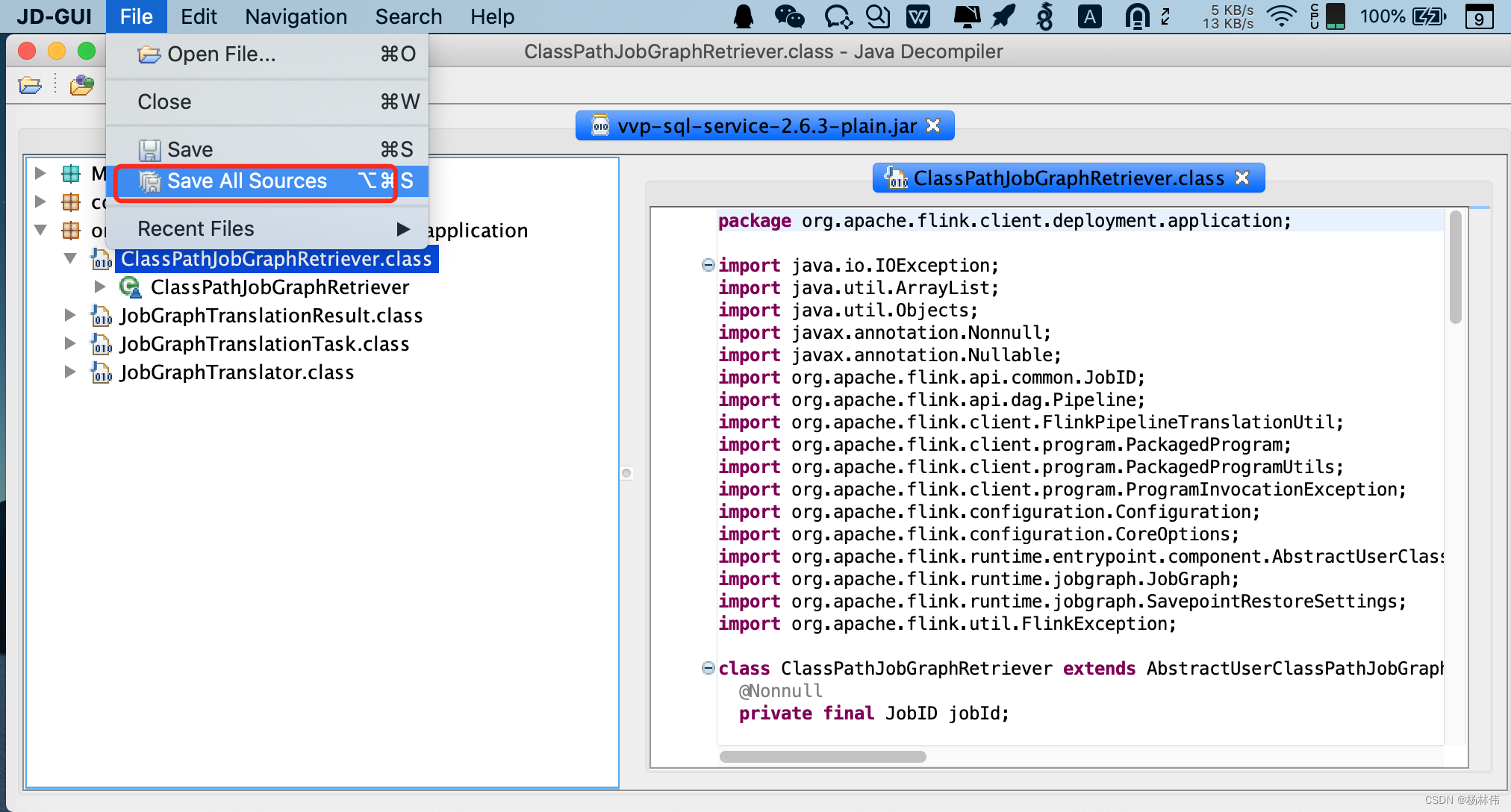Open the Wi-Fi status icon in menu bar
Screen dimensions: 1511x812
coord(1281,16)
